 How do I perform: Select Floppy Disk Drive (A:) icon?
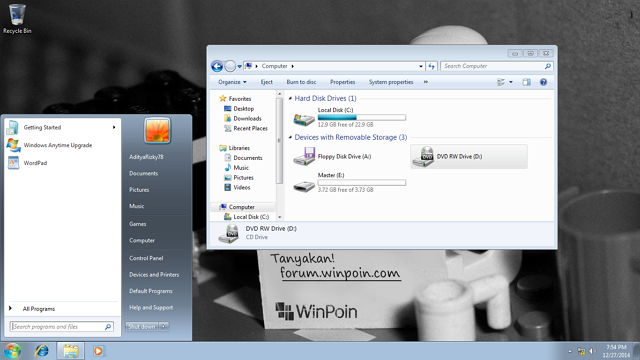click(x=304, y=156)
